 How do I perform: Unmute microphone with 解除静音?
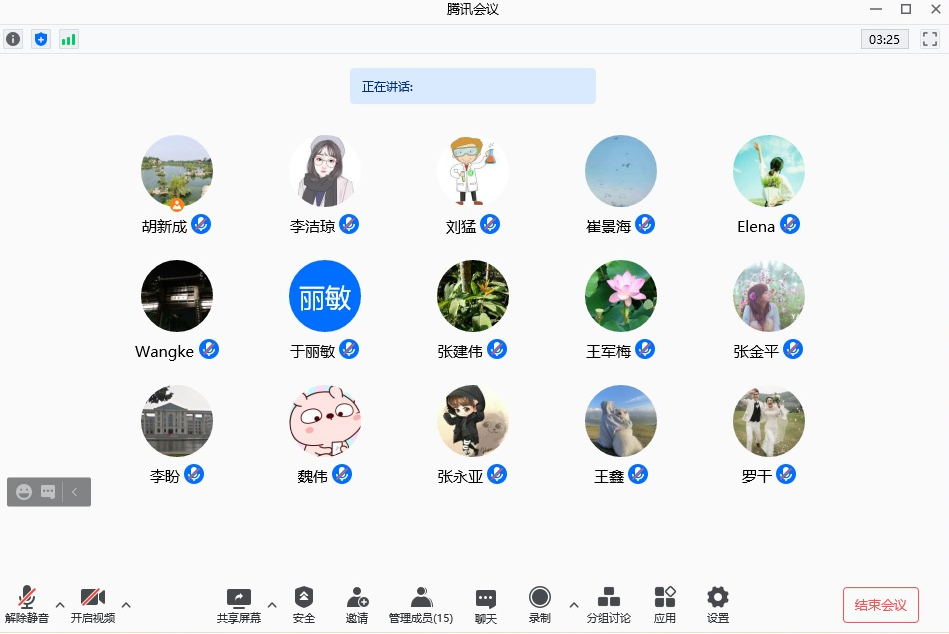[27, 605]
